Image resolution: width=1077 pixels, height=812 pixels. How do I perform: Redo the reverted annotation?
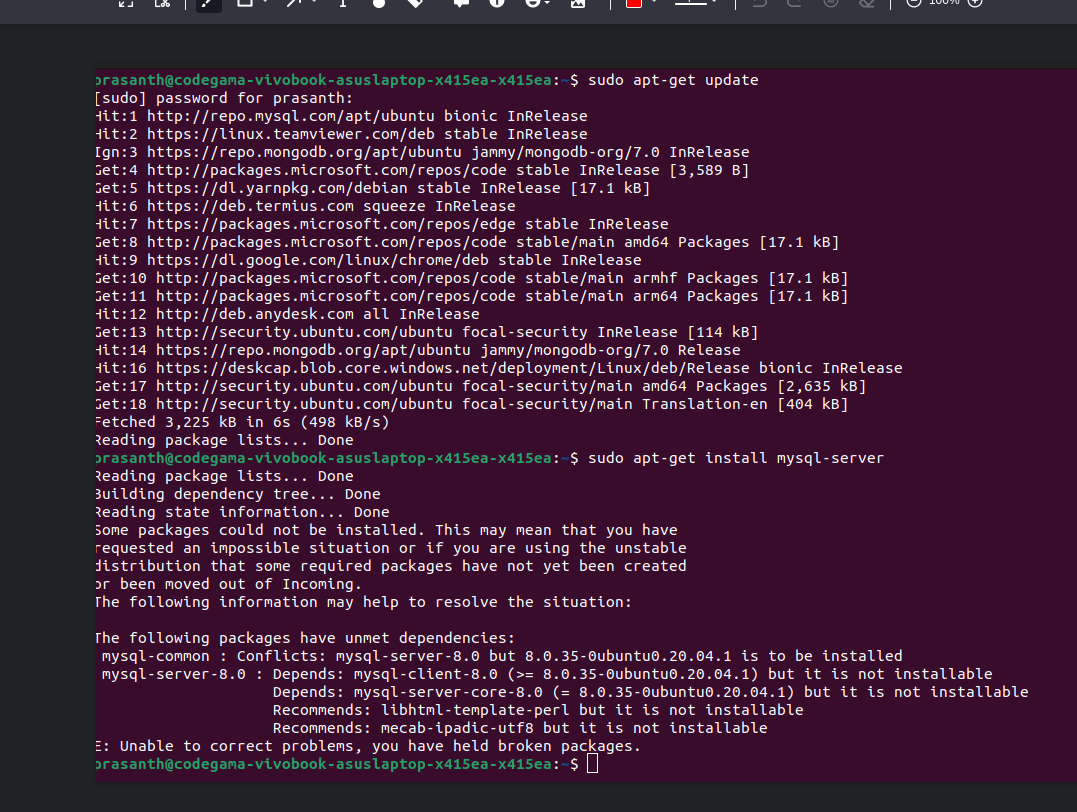pos(794,4)
